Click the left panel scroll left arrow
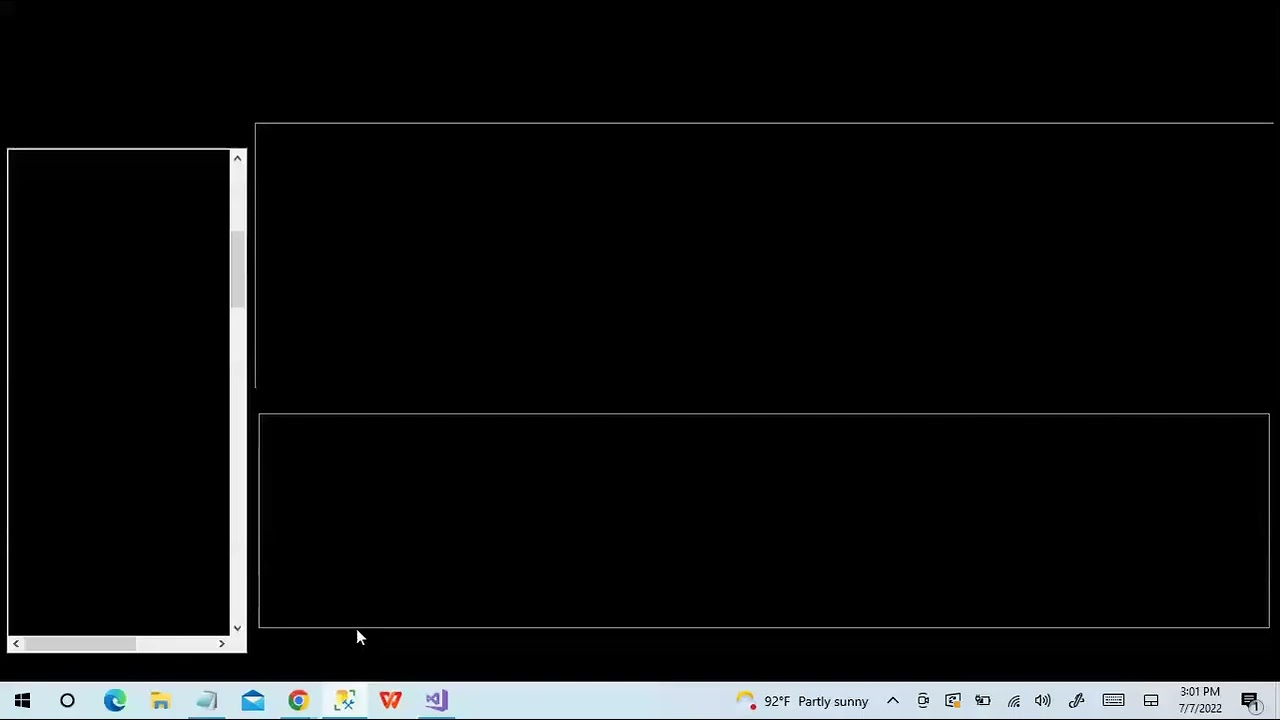Screen dimensions: 1280x720 point(16,644)
